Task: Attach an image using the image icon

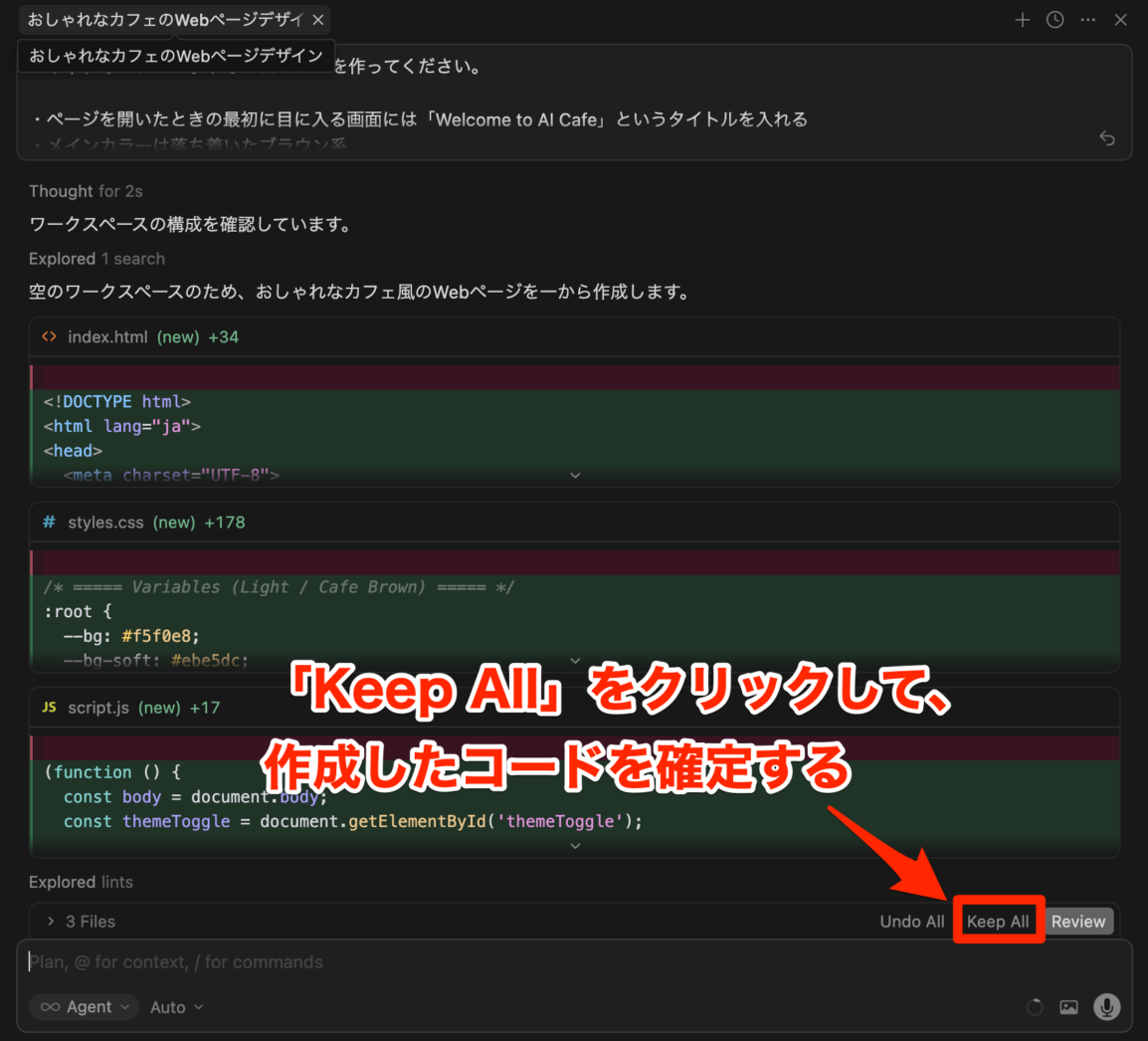Action: 1068,1007
